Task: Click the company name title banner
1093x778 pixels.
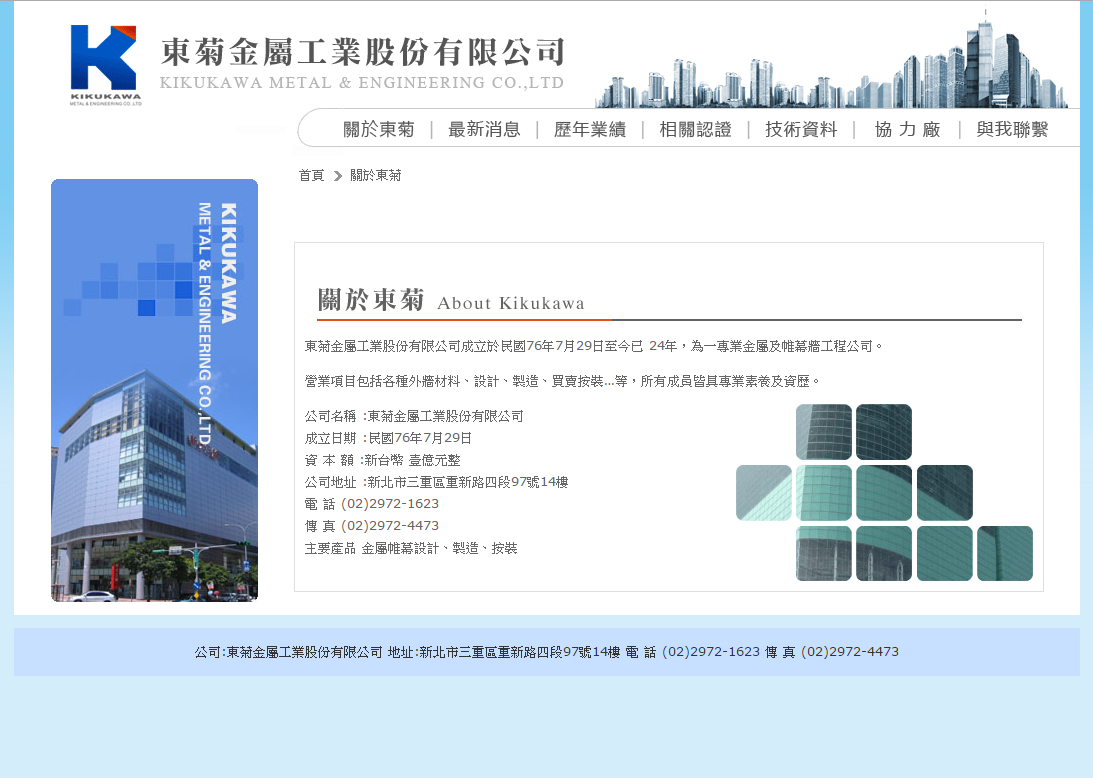Action: coord(362,62)
